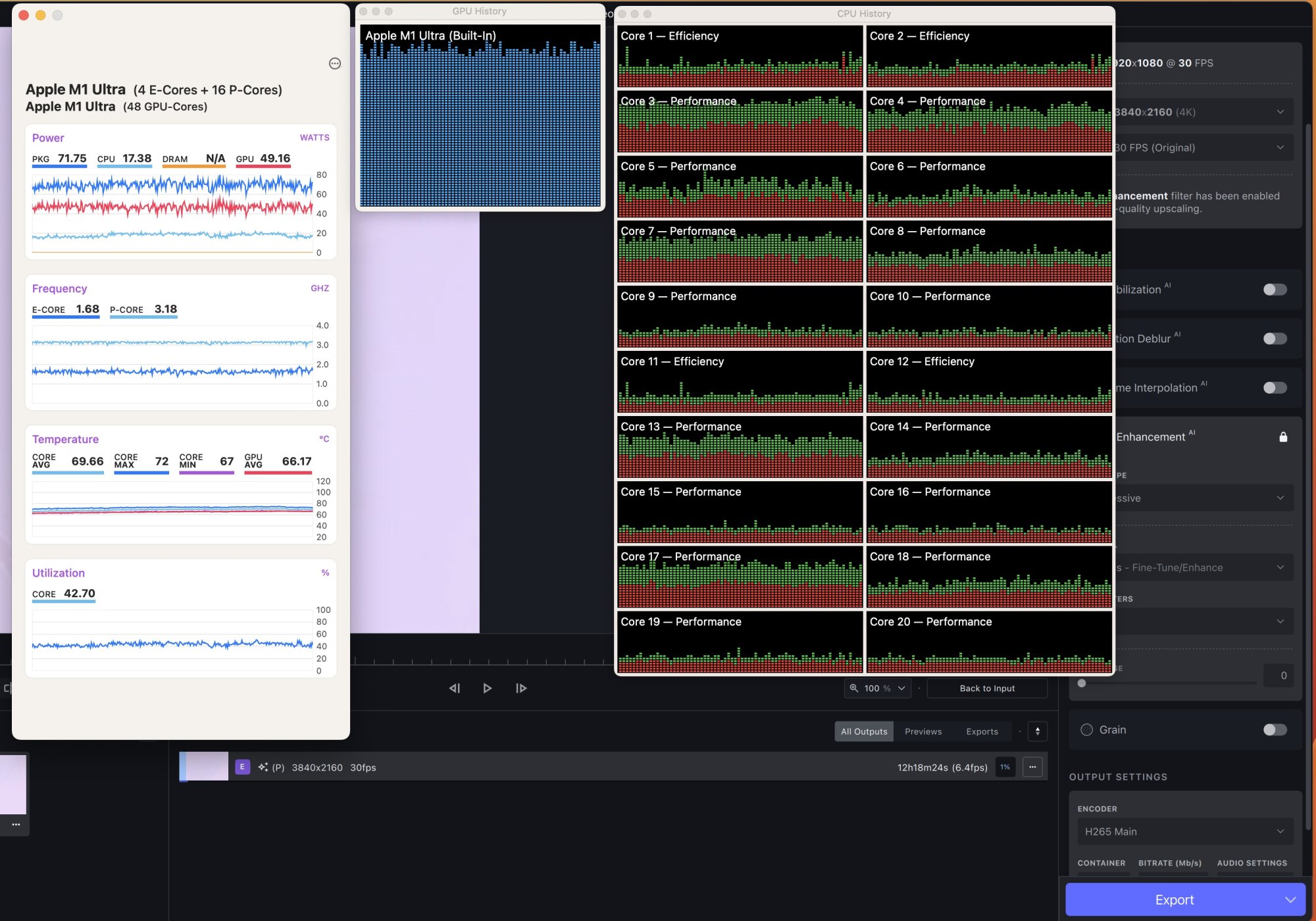Click the three-dot menu under input thumbnail

(16, 824)
